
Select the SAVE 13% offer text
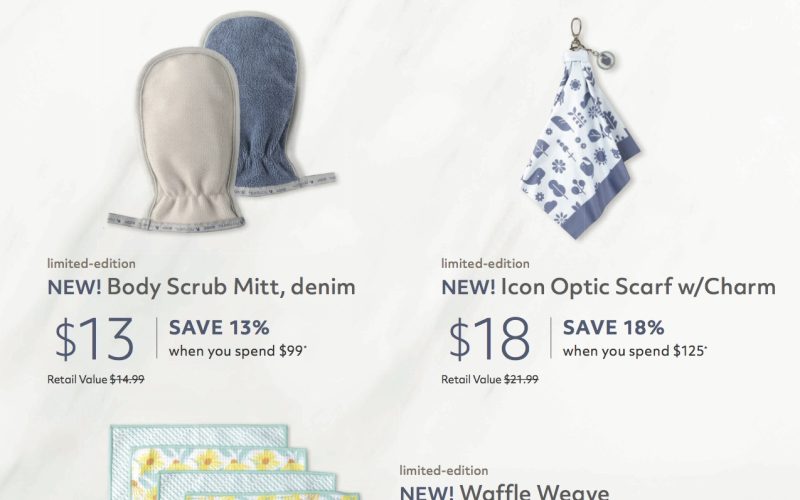point(219,328)
